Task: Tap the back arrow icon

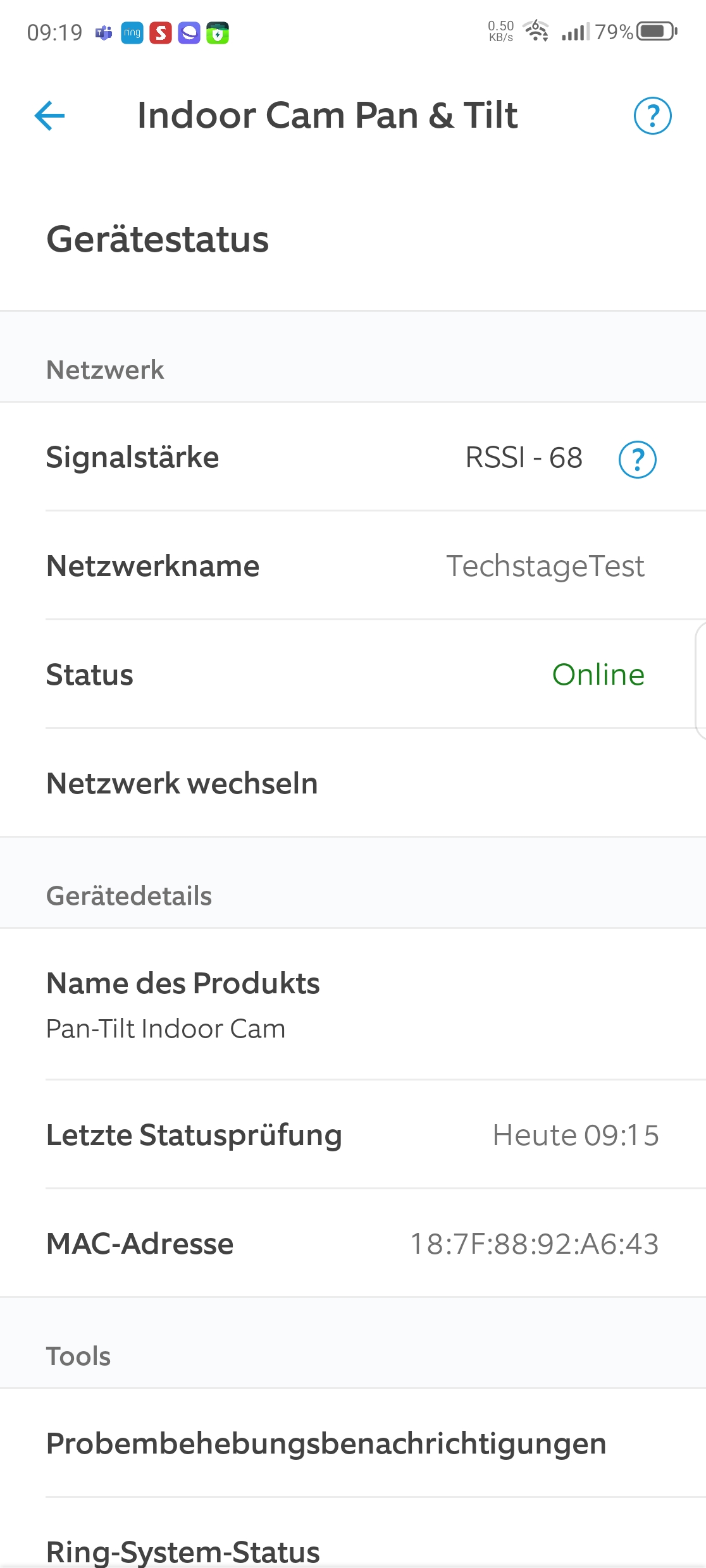Action: (50, 116)
